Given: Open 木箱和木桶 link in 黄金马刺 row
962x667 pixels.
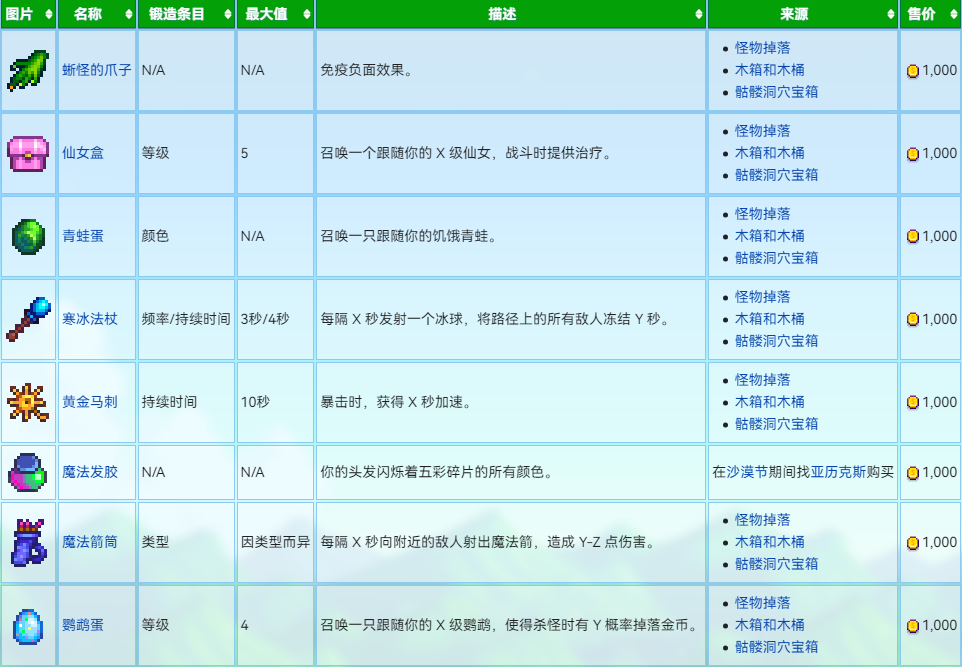Looking at the screenshot, I should point(769,402).
